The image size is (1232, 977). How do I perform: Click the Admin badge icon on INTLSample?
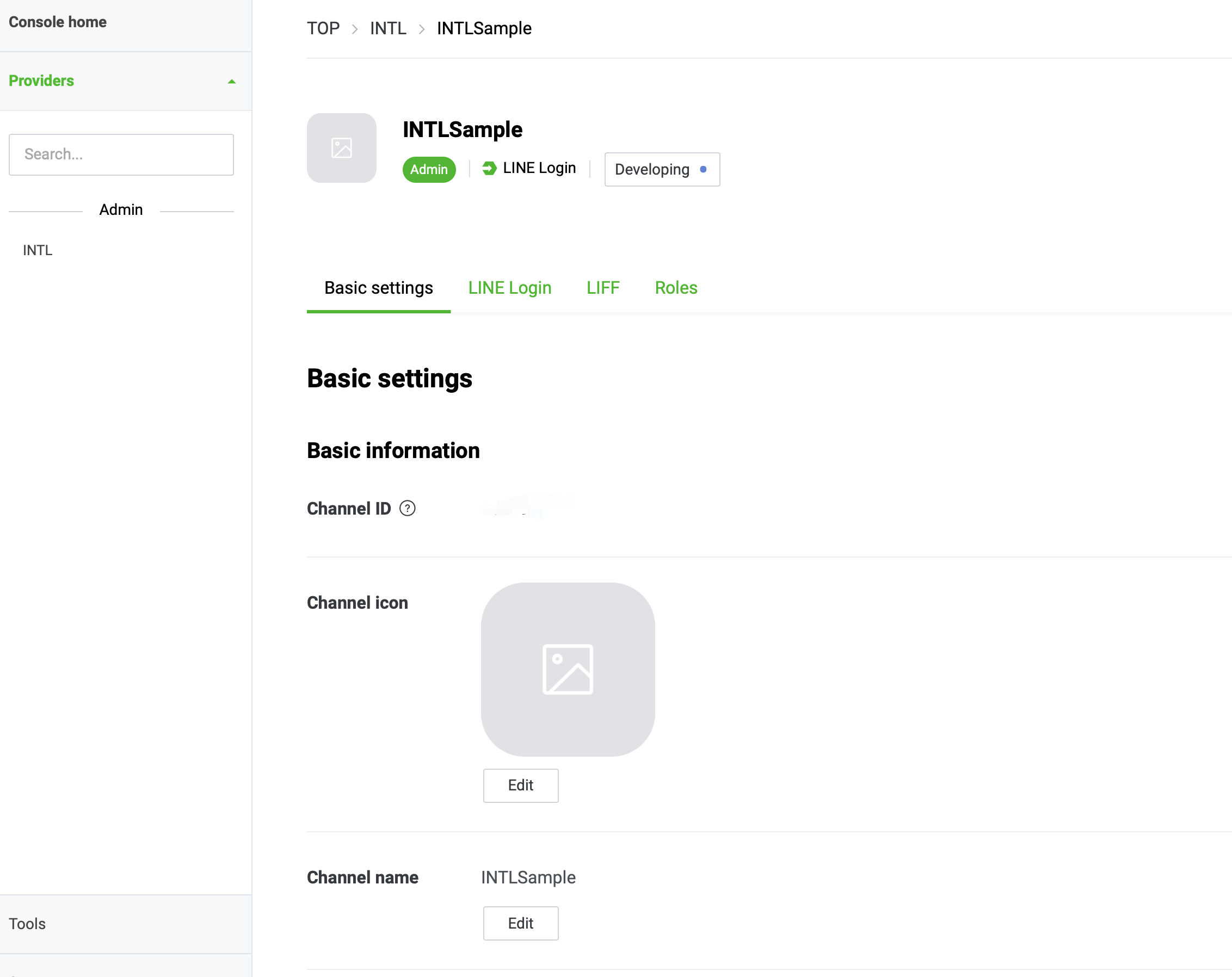point(428,168)
